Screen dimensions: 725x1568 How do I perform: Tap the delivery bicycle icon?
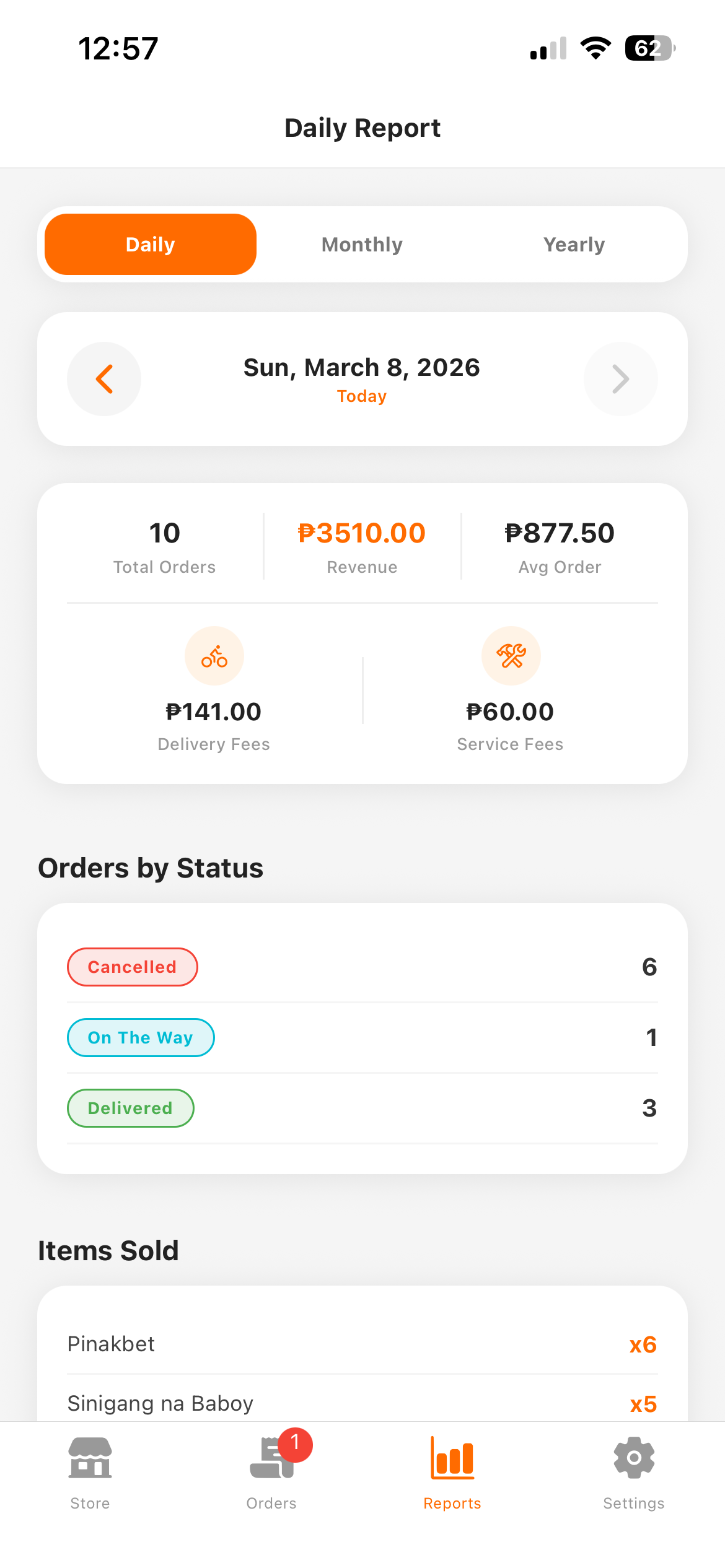[x=214, y=656]
